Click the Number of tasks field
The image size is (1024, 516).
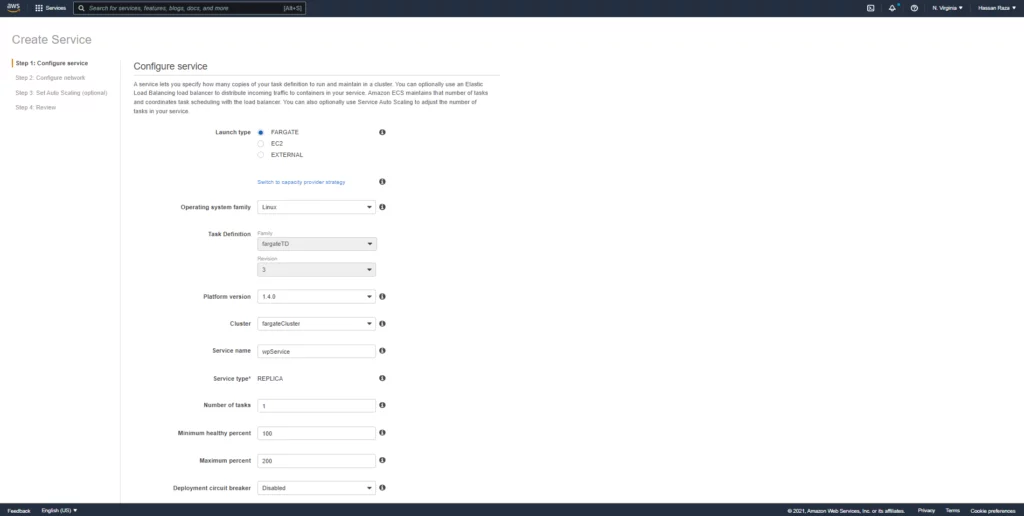[316, 406]
